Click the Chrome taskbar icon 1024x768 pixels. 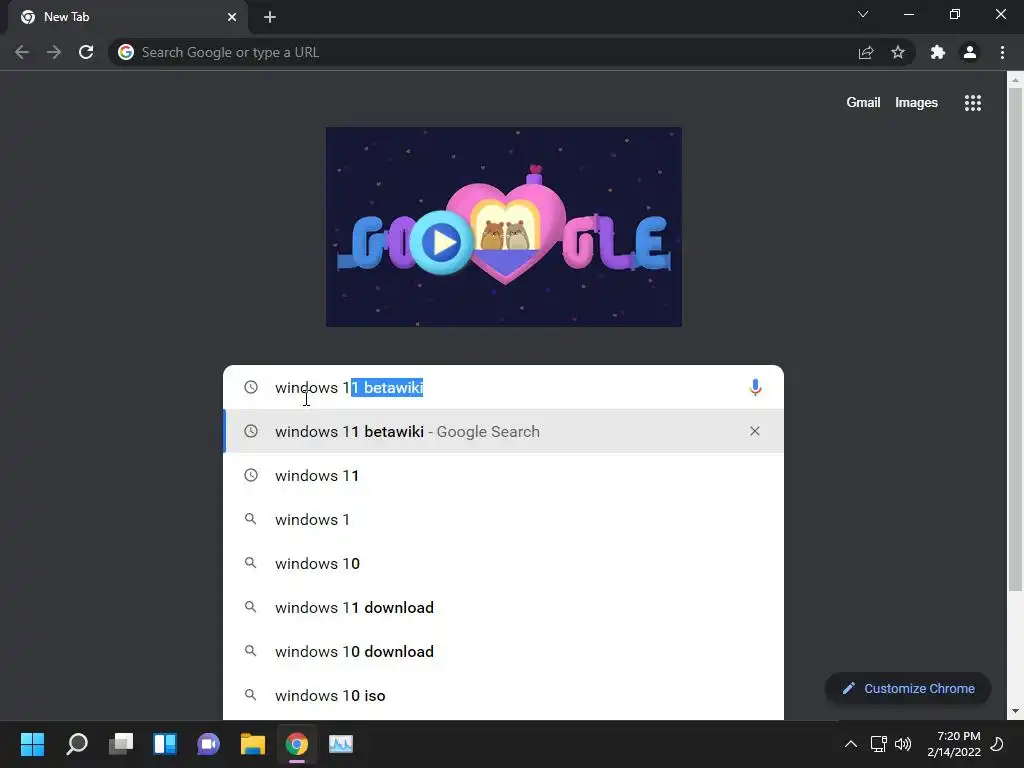click(x=296, y=744)
